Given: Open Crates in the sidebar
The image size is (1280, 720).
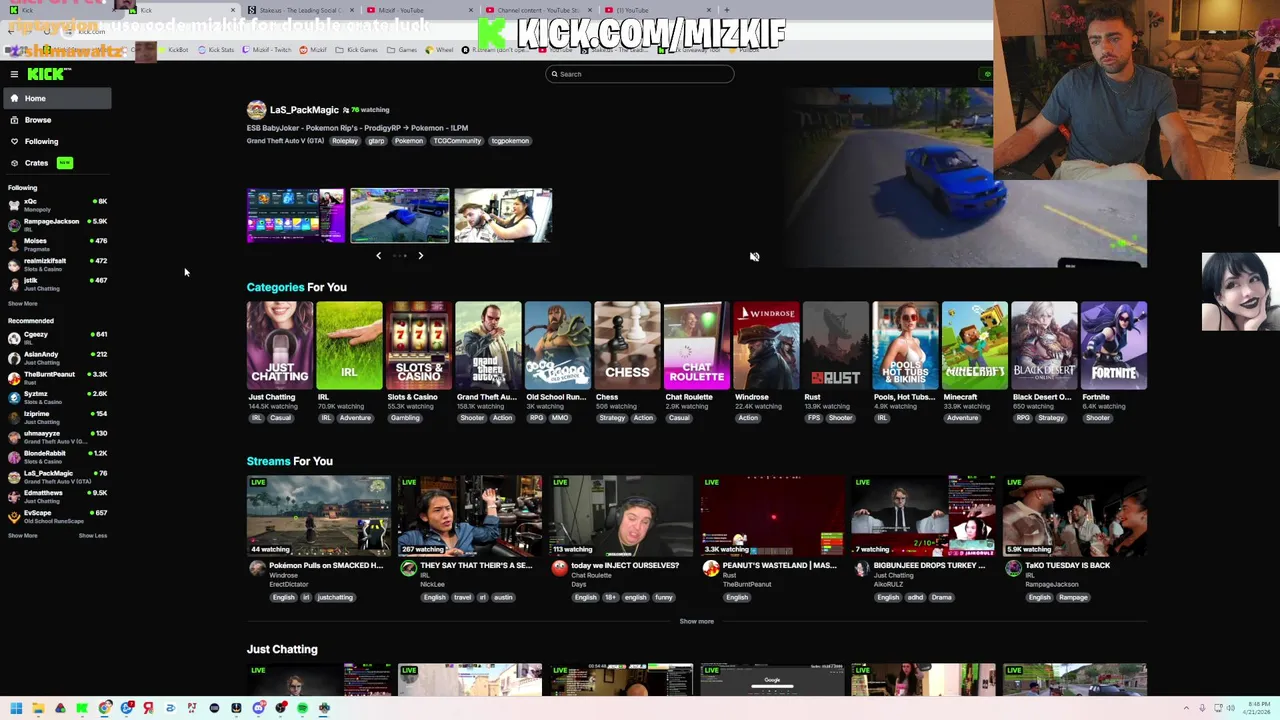Looking at the screenshot, I should [56, 163].
